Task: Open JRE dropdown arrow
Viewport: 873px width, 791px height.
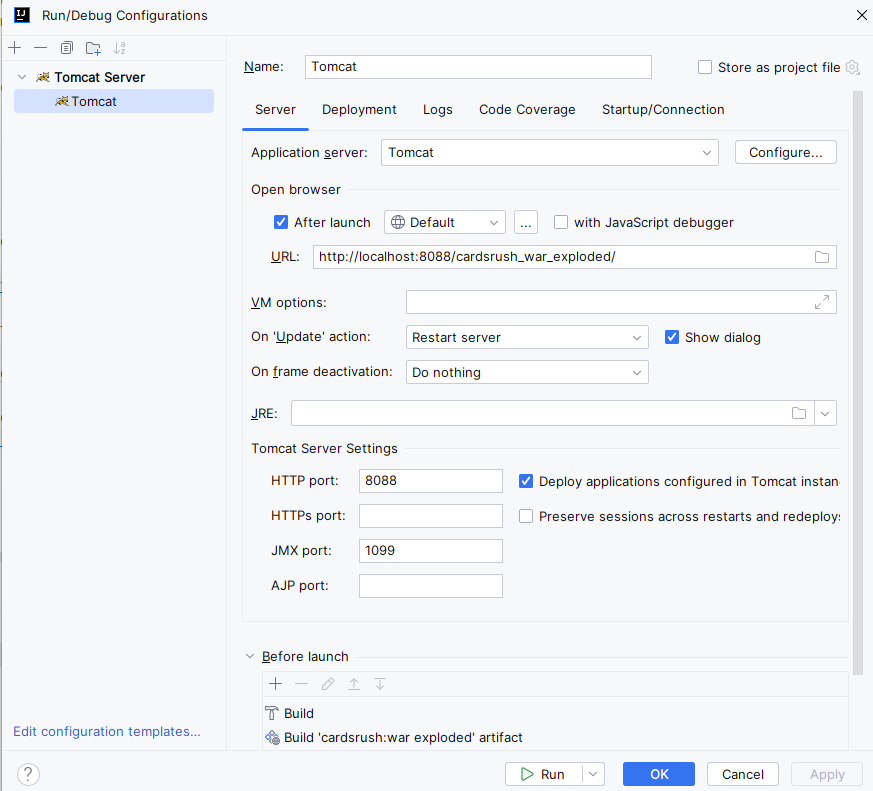Action: 825,413
